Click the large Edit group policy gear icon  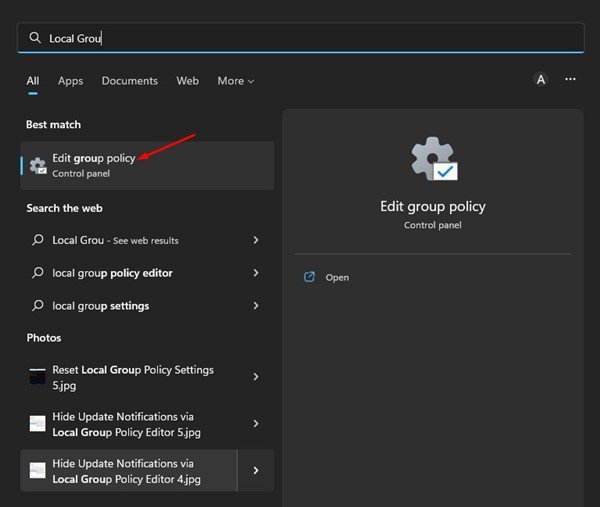pyautogui.click(x=434, y=159)
